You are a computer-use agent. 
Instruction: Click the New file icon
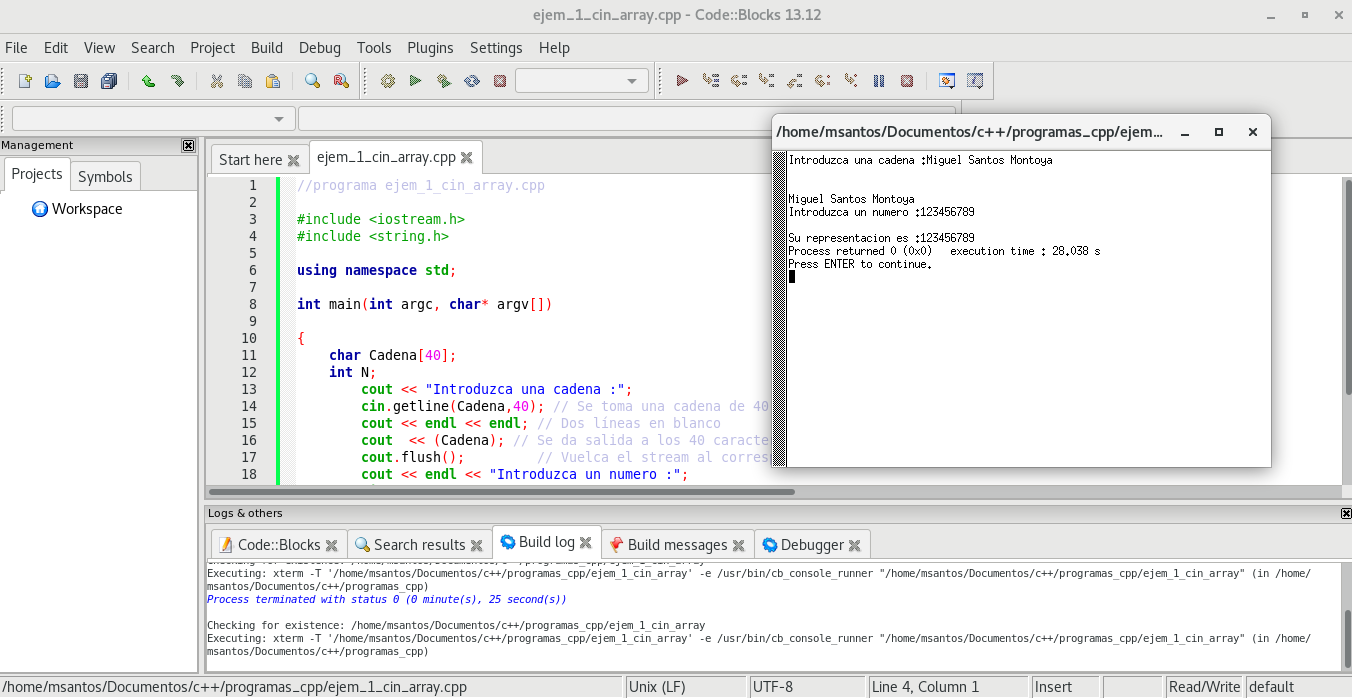[x=25, y=81]
